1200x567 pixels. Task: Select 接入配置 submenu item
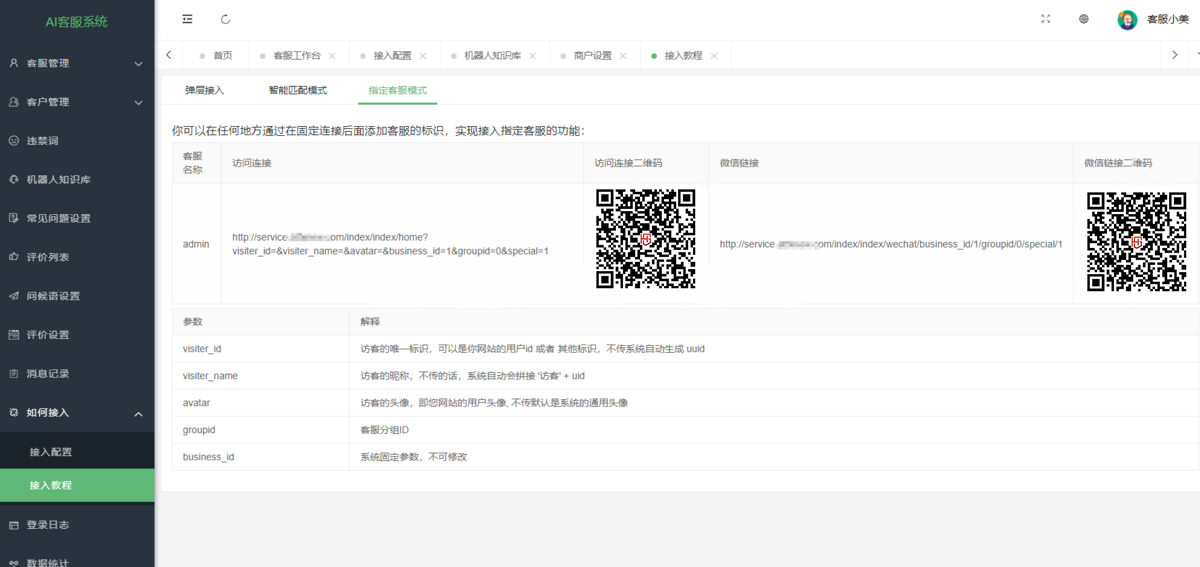pos(77,452)
